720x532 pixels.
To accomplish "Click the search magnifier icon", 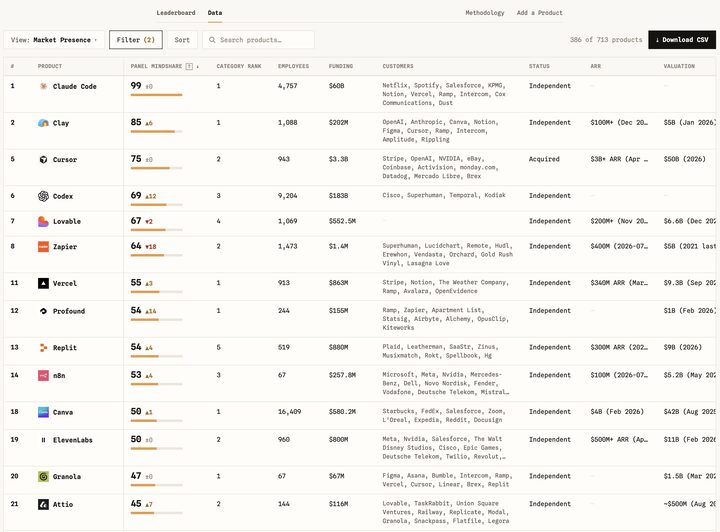I will click(x=212, y=40).
